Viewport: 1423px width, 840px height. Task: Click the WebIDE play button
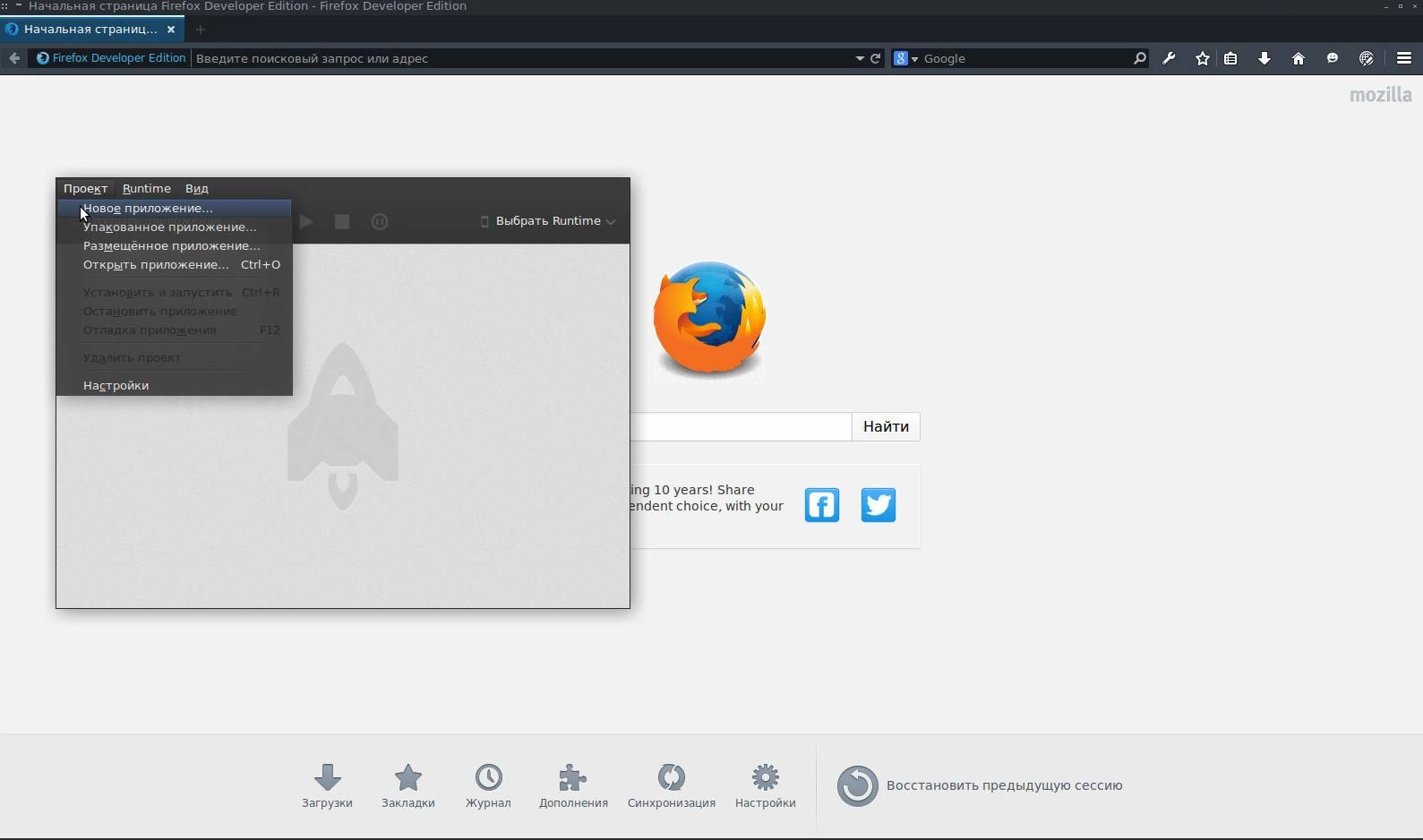click(x=305, y=221)
